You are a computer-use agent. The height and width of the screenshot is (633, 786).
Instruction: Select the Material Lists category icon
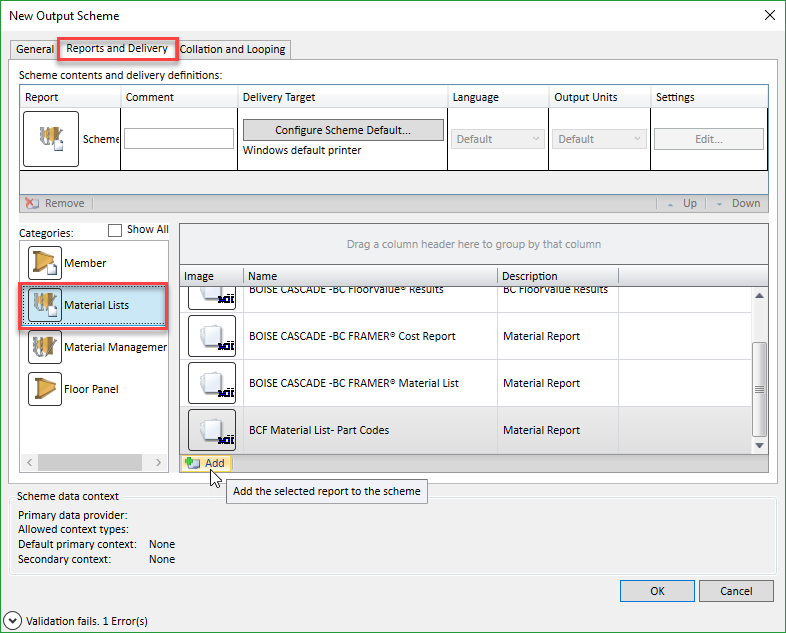coord(45,305)
